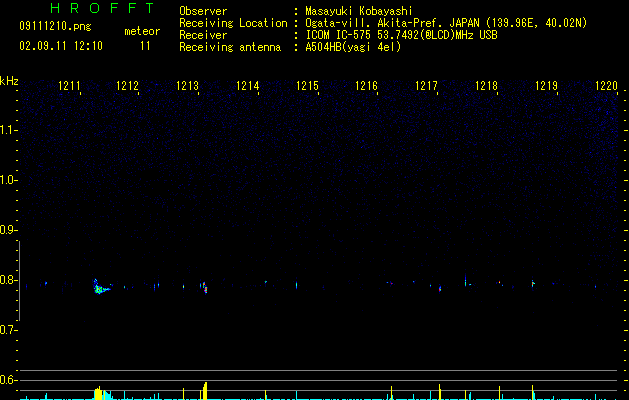Click the 'Receiving antenna' label

pyautogui.click(x=230, y=47)
